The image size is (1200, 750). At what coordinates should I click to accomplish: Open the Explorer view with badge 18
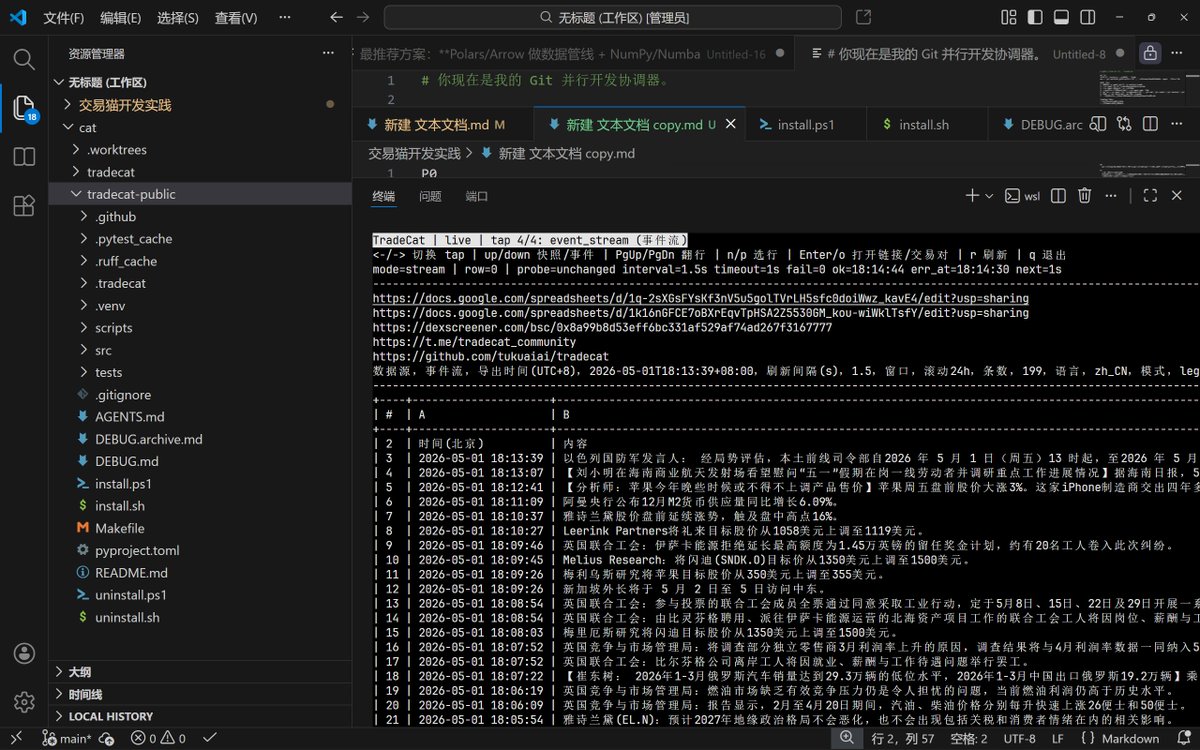click(x=24, y=107)
